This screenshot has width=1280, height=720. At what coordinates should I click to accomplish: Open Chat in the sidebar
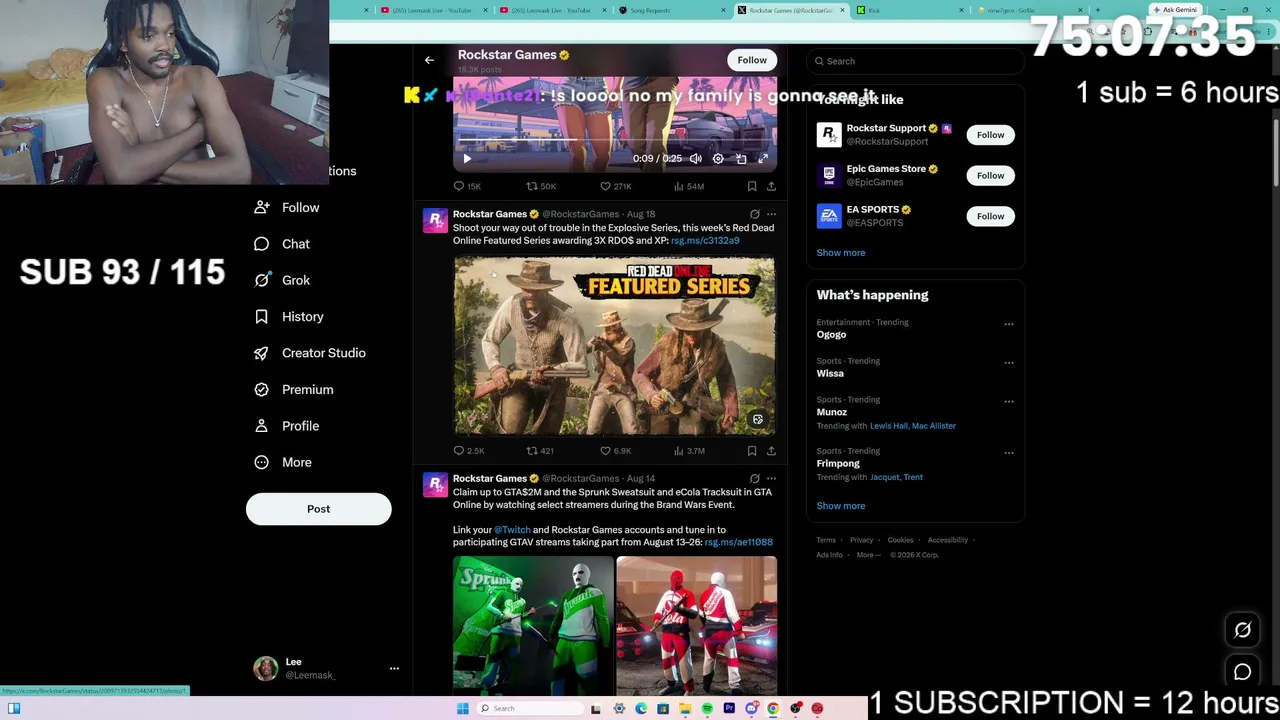point(282,244)
